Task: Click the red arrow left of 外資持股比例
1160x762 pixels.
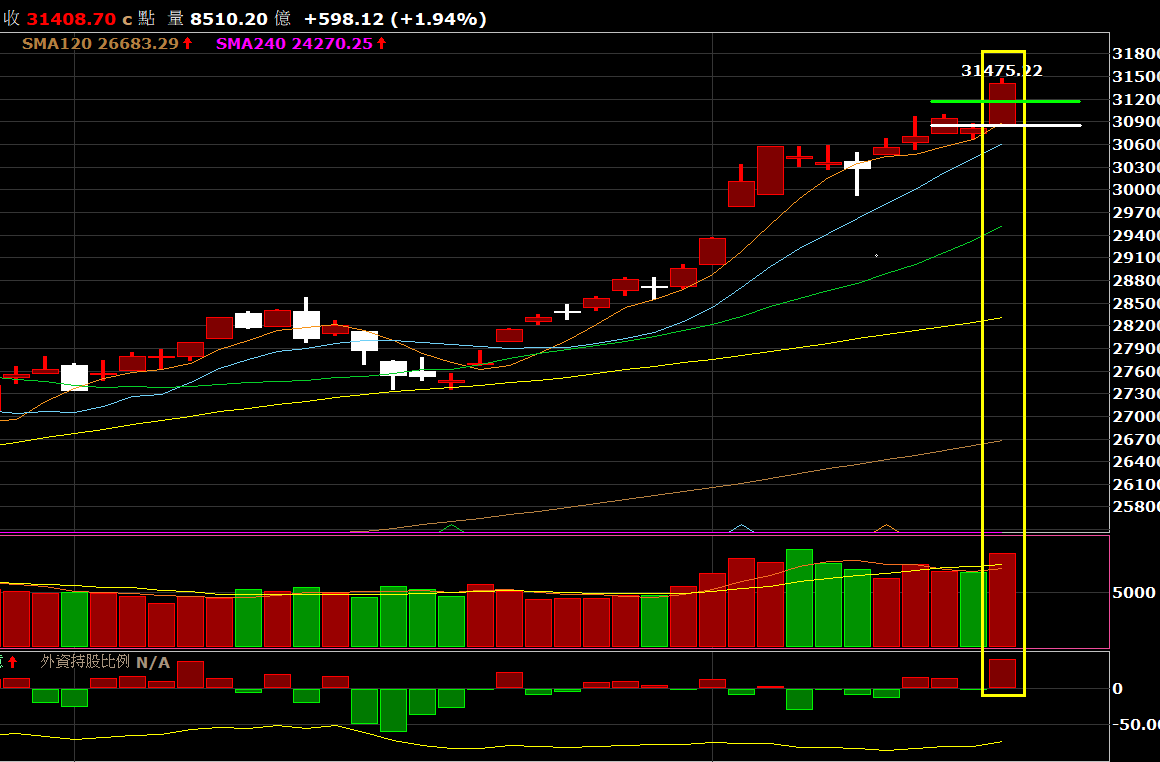Action: pyautogui.click(x=12, y=662)
